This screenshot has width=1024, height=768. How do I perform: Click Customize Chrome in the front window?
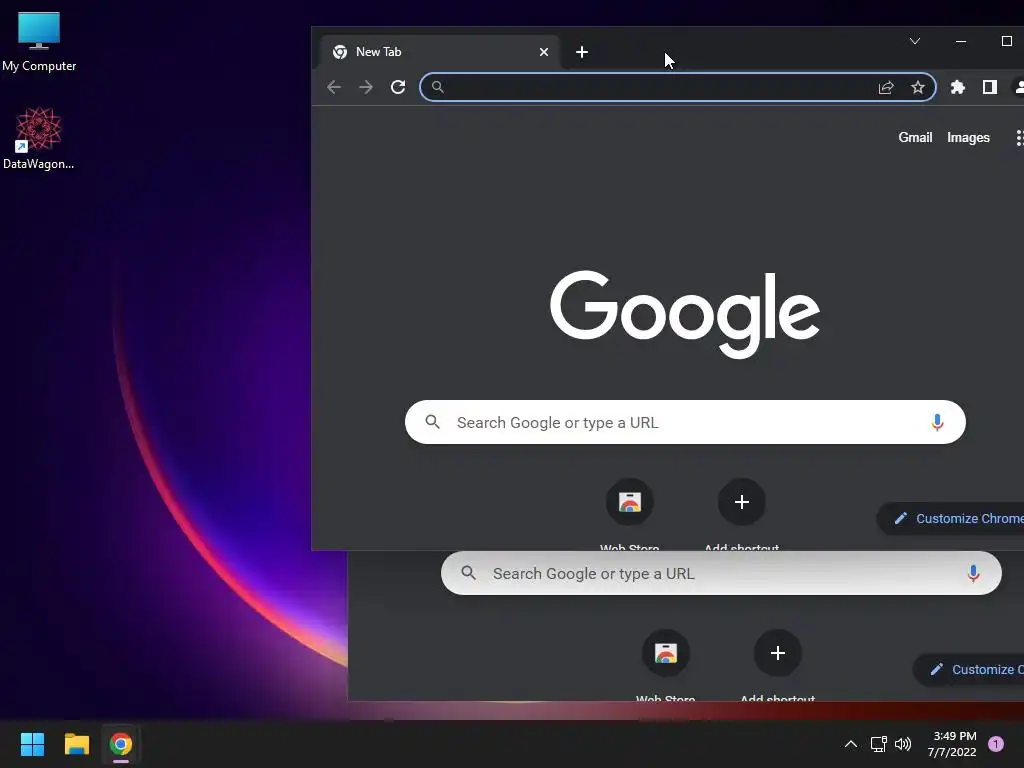951,519
